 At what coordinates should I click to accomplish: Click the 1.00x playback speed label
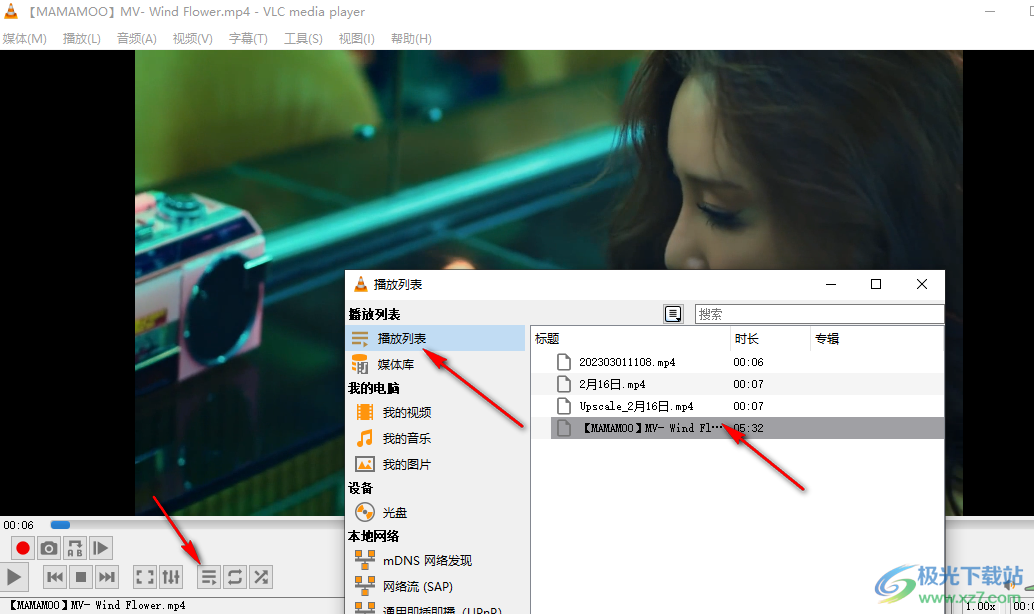coord(981,605)
